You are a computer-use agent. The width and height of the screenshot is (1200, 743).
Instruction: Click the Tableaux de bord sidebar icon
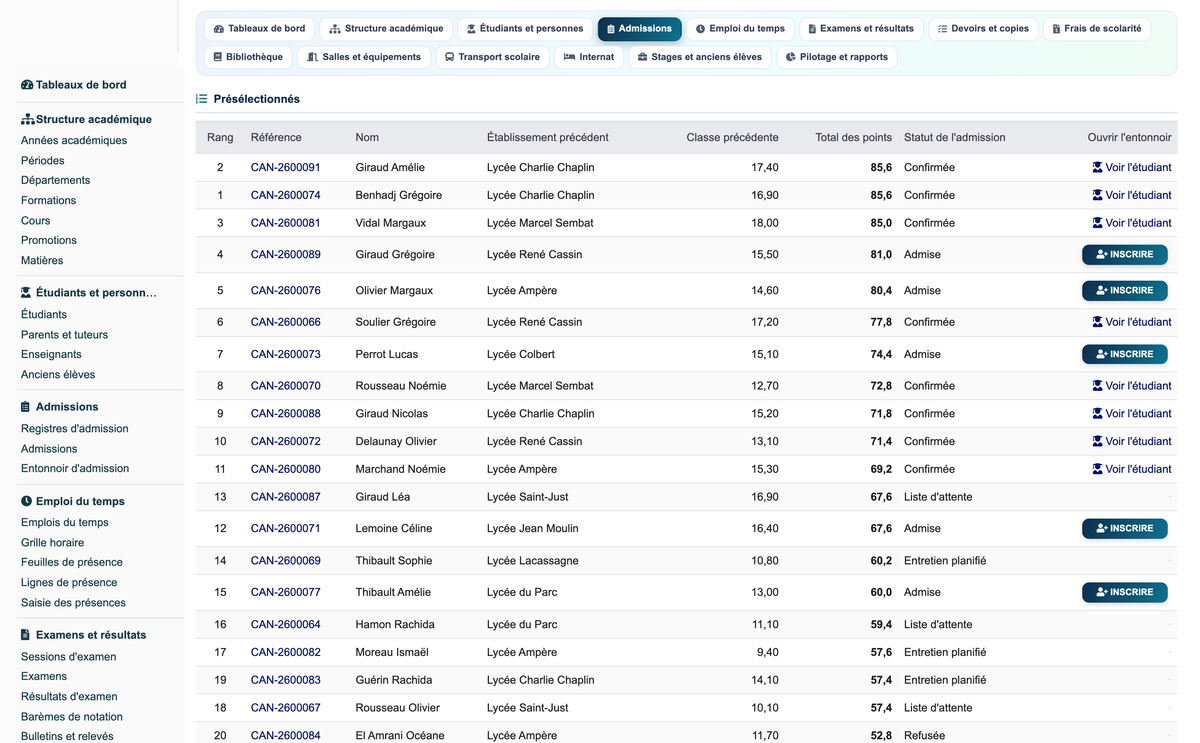(x=27, y=85)
